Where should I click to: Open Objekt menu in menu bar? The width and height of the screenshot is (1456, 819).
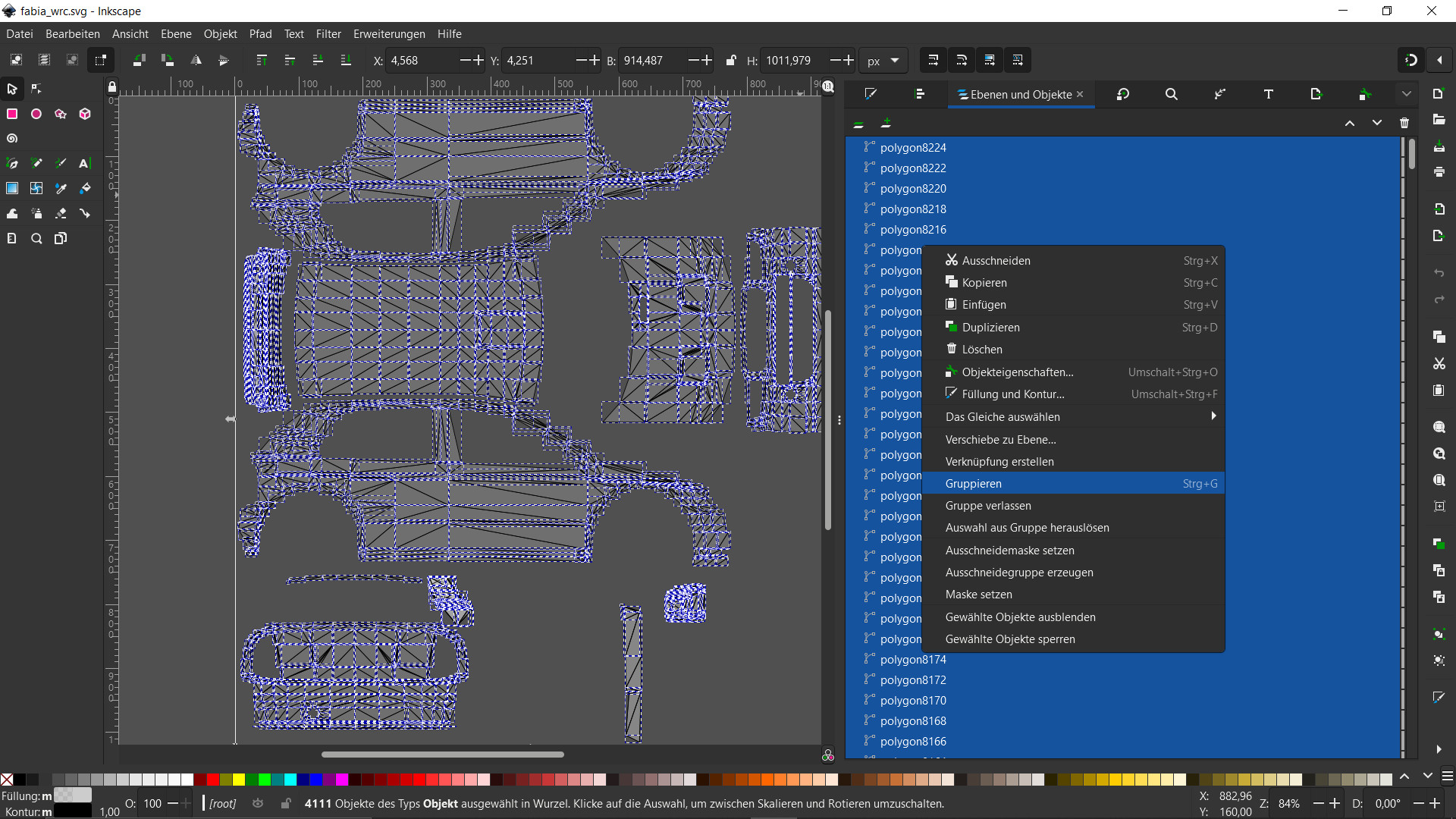pyautogui.click(x=219, y=34)
